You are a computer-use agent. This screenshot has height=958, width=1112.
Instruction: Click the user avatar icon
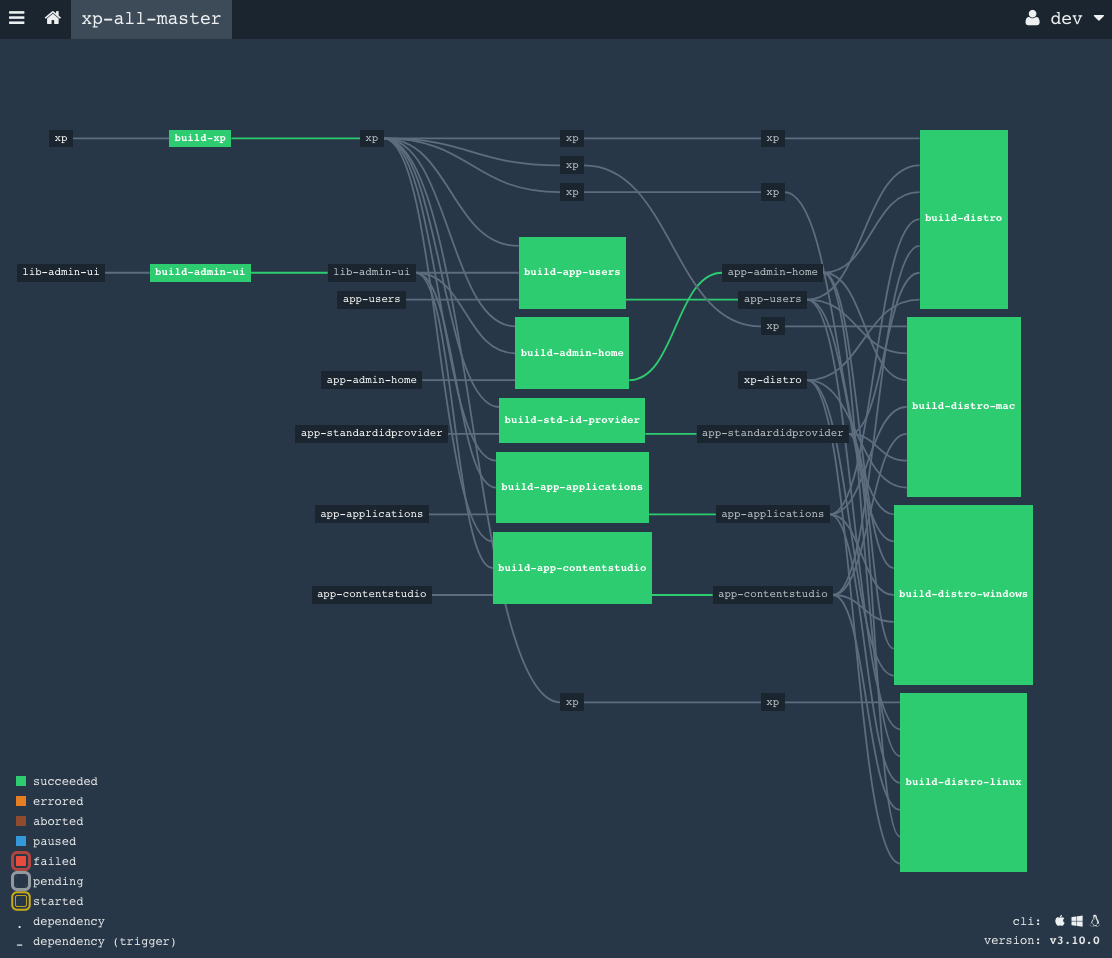[1033, 18]
